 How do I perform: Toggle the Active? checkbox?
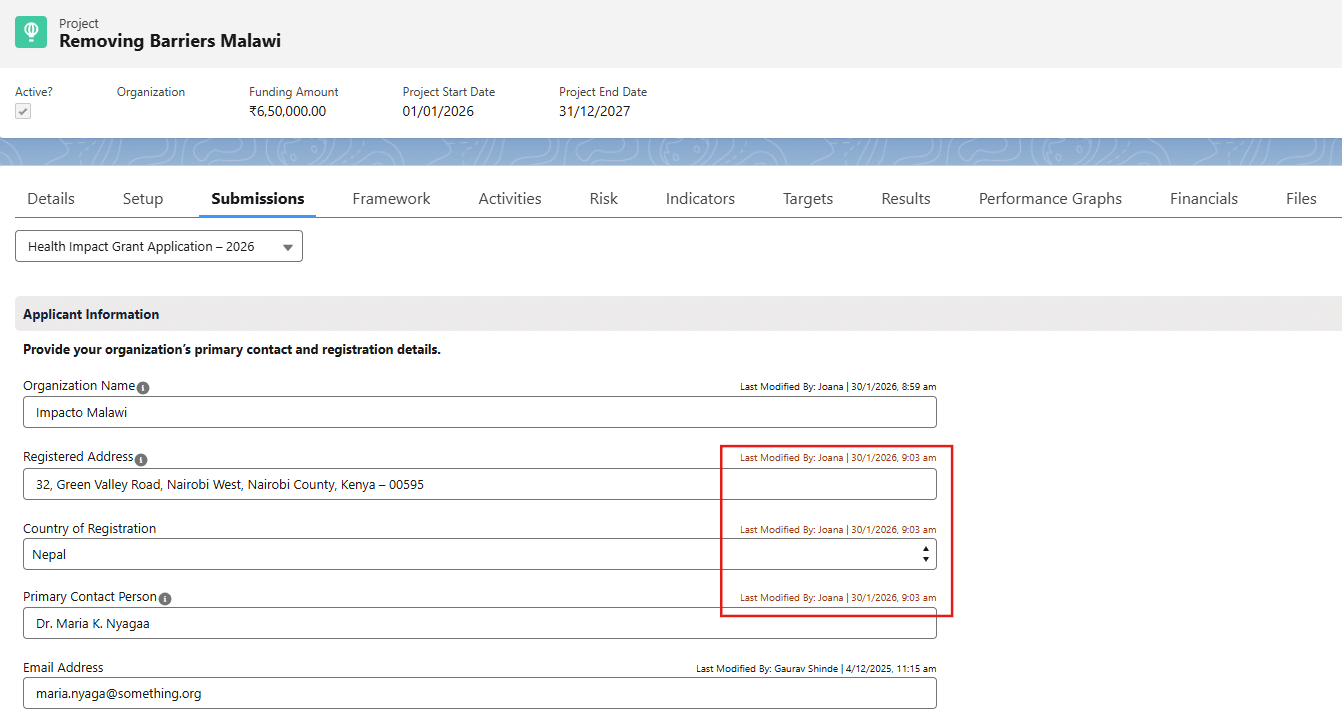click(23, 111)
